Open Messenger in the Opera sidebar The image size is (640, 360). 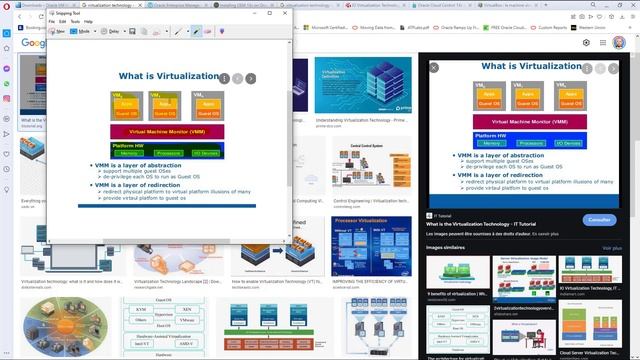coord(7,69)
